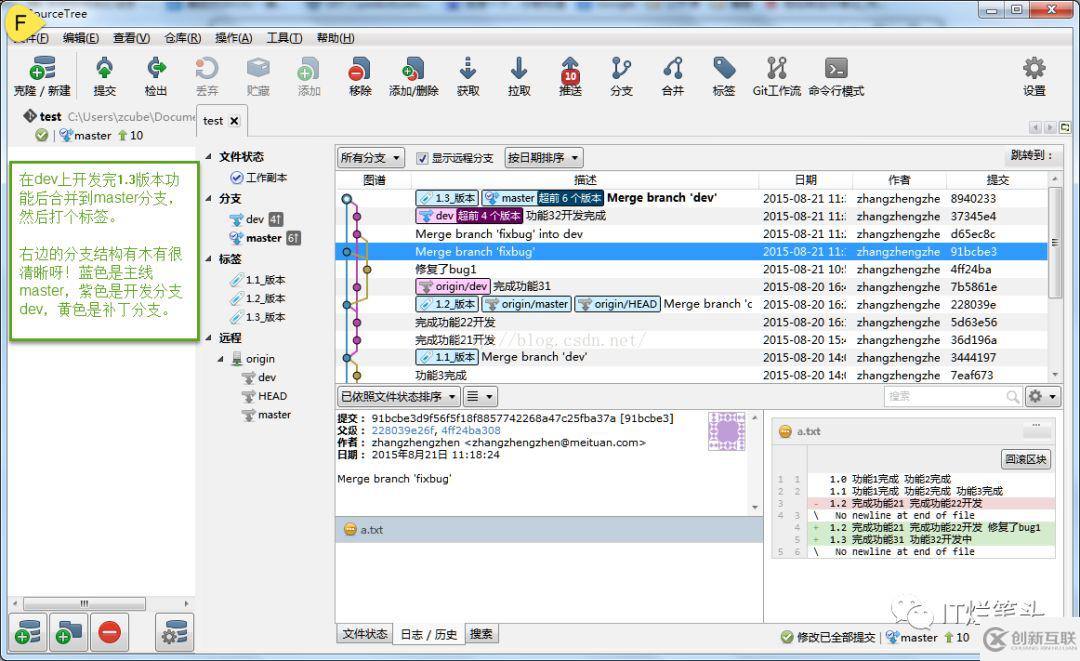Collapse the Remotes (远程) sidebar section

pos(208,337)
